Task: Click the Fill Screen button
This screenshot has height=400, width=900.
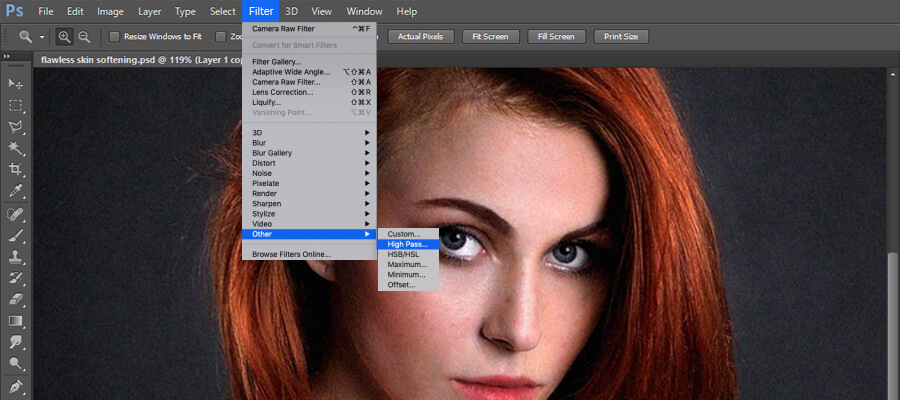Action: click(556, 37)
